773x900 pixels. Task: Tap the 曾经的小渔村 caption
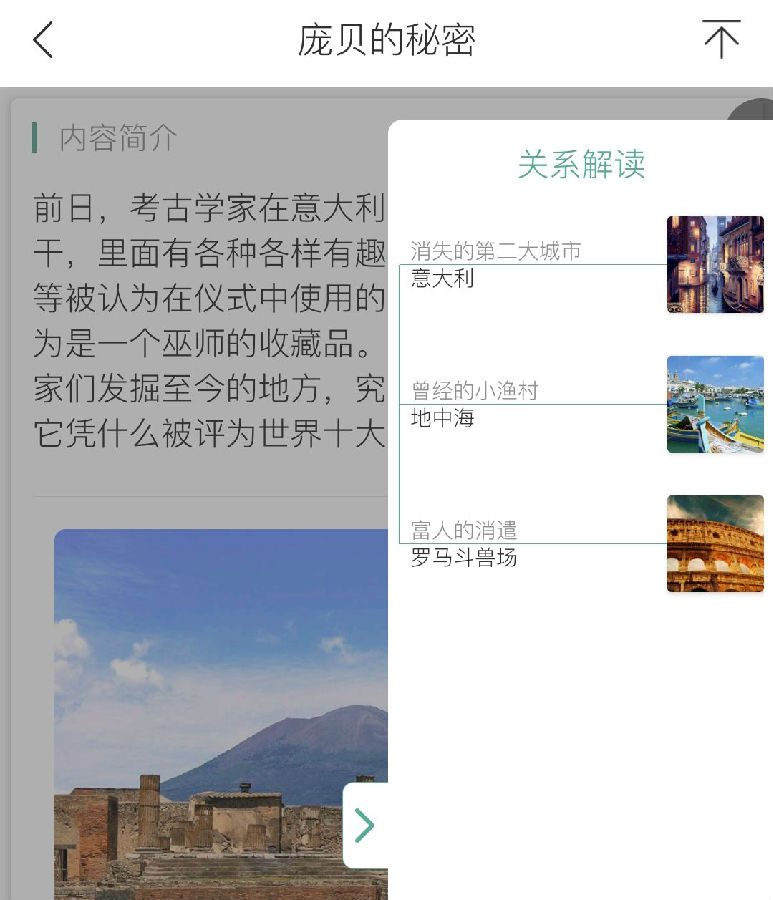coord(475,391)
